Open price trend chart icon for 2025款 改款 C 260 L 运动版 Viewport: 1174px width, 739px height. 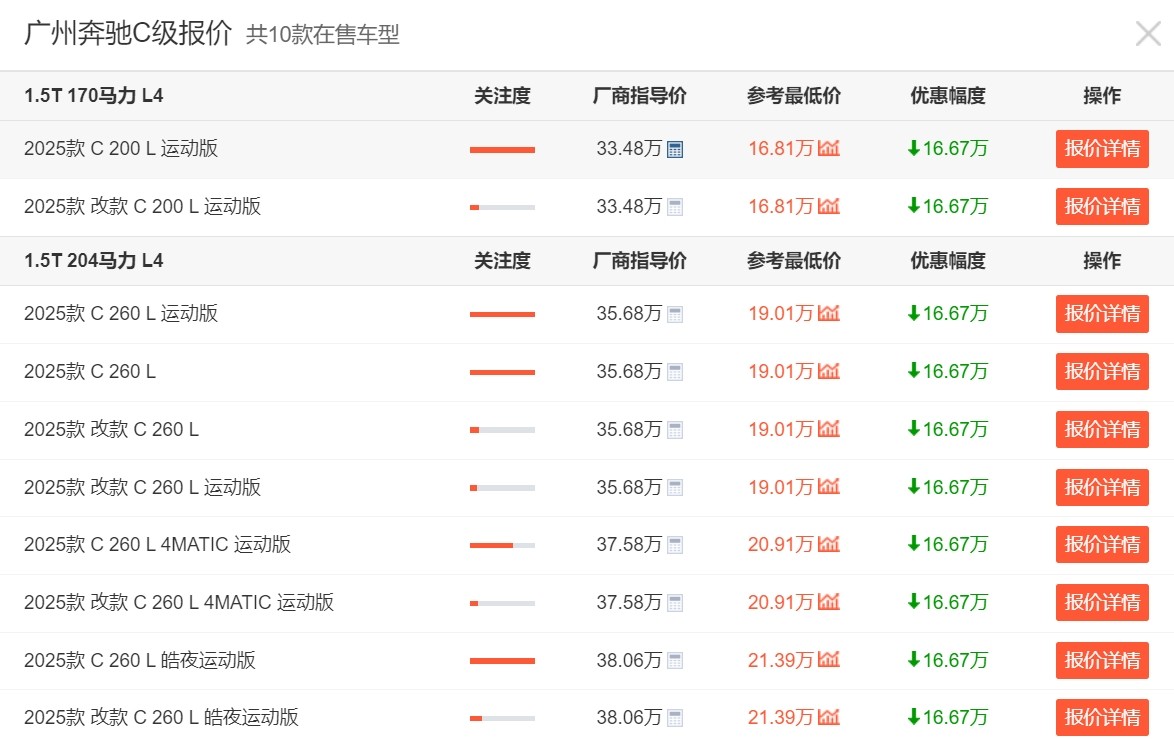pyautogui.click(x=829, y=487)
